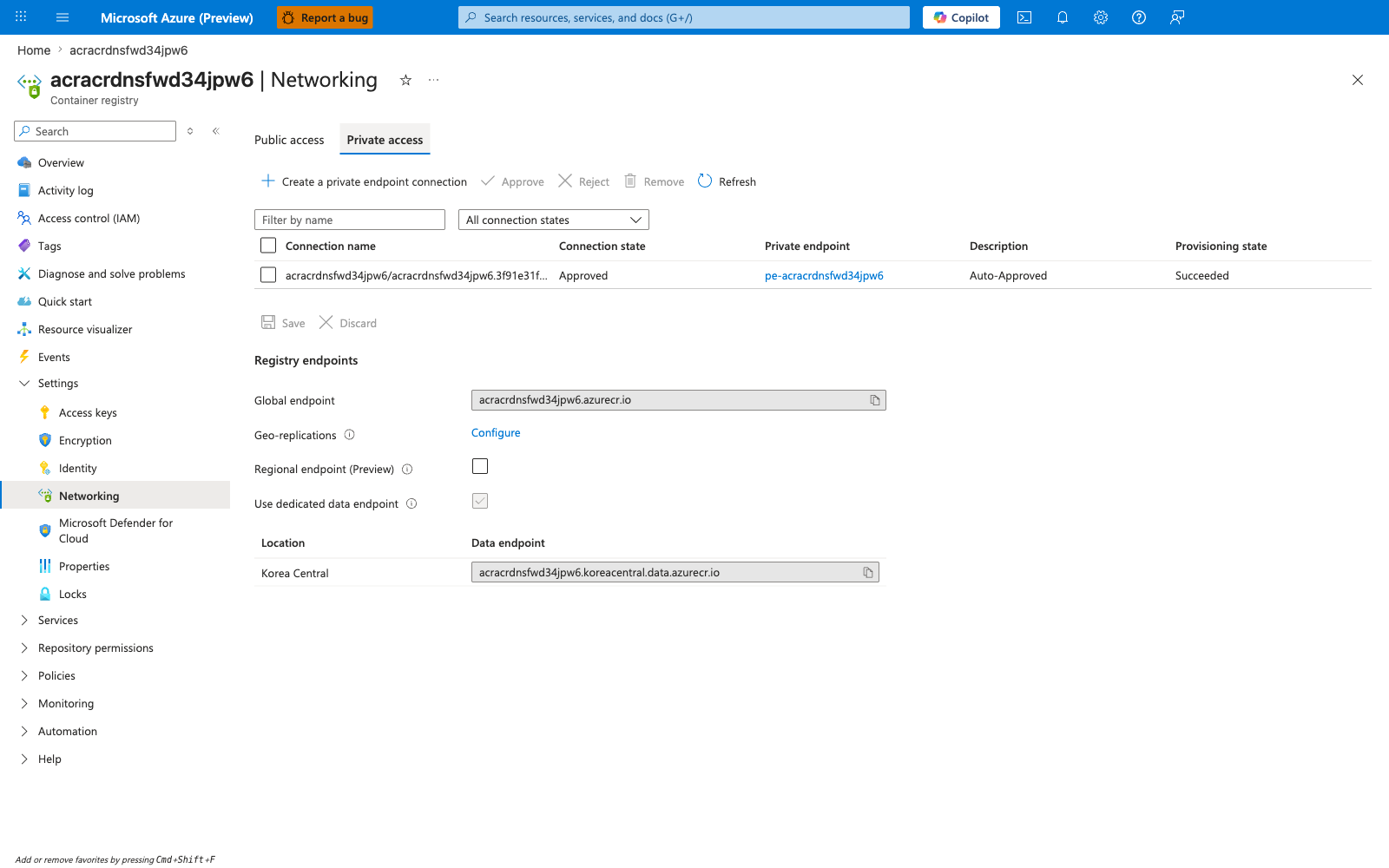Screen dimensions: 1389x868
Task: Click the Discard button
Action: pyautogui.click(x=348, y=323)
